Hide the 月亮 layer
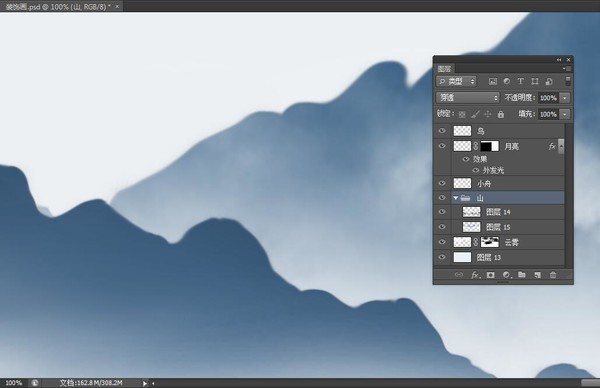600x388 pixels. (442, 146)
